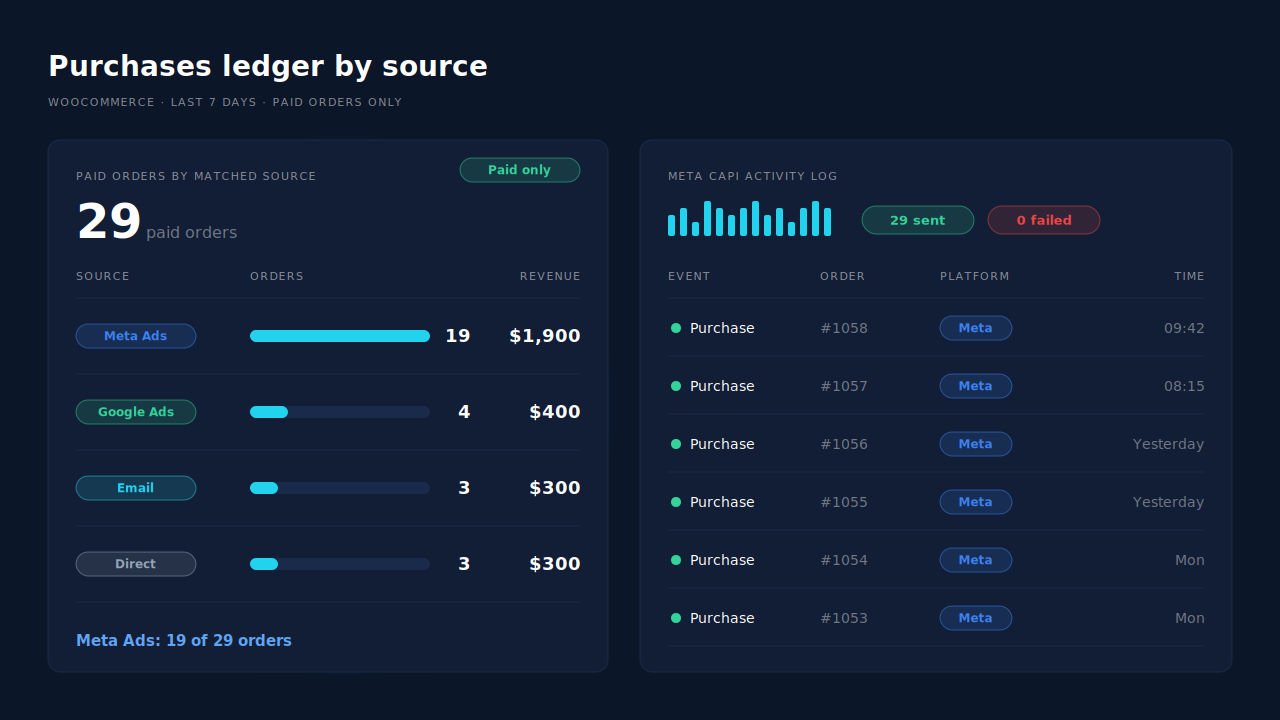
Task: Click the Meta tag in the #1054 row
Action: (x=976, y=560)
